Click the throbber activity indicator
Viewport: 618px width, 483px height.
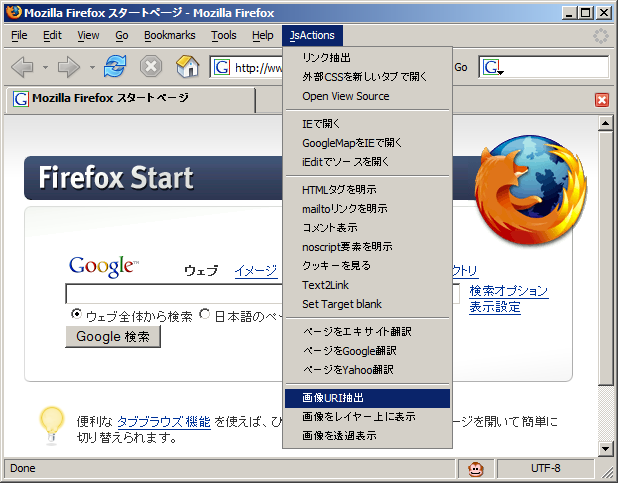(601, 36)
